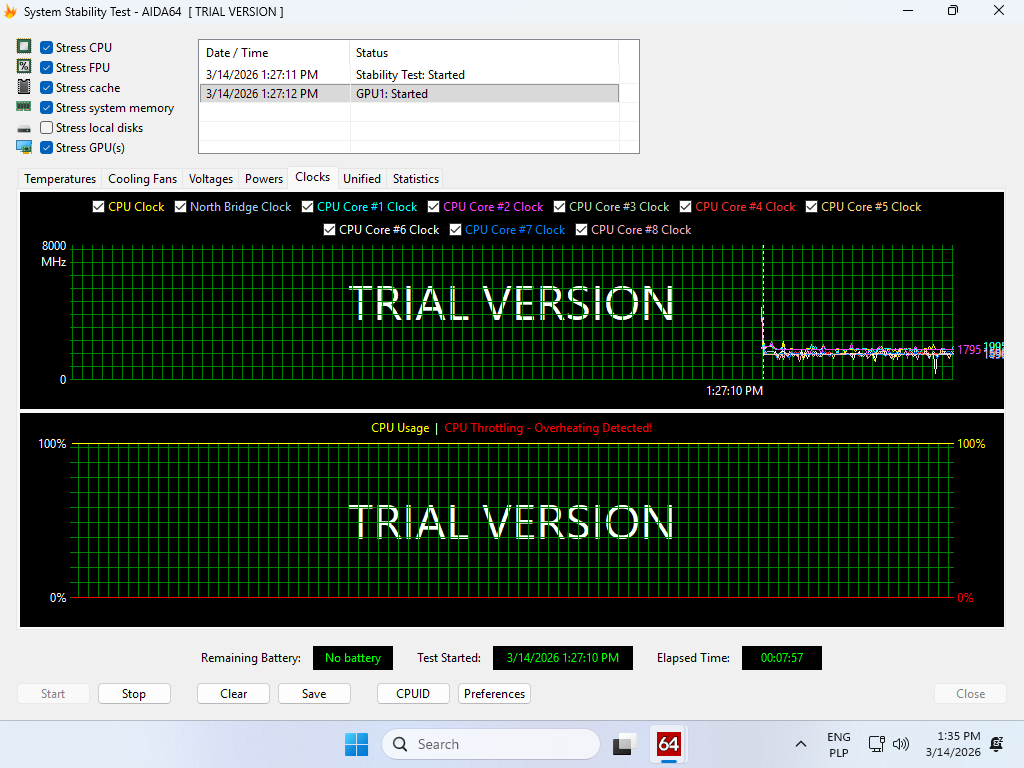The width and height of the screenshot is (1024, 768).
Task: Open the Voltages tab
Action: [x=211, y=179]
